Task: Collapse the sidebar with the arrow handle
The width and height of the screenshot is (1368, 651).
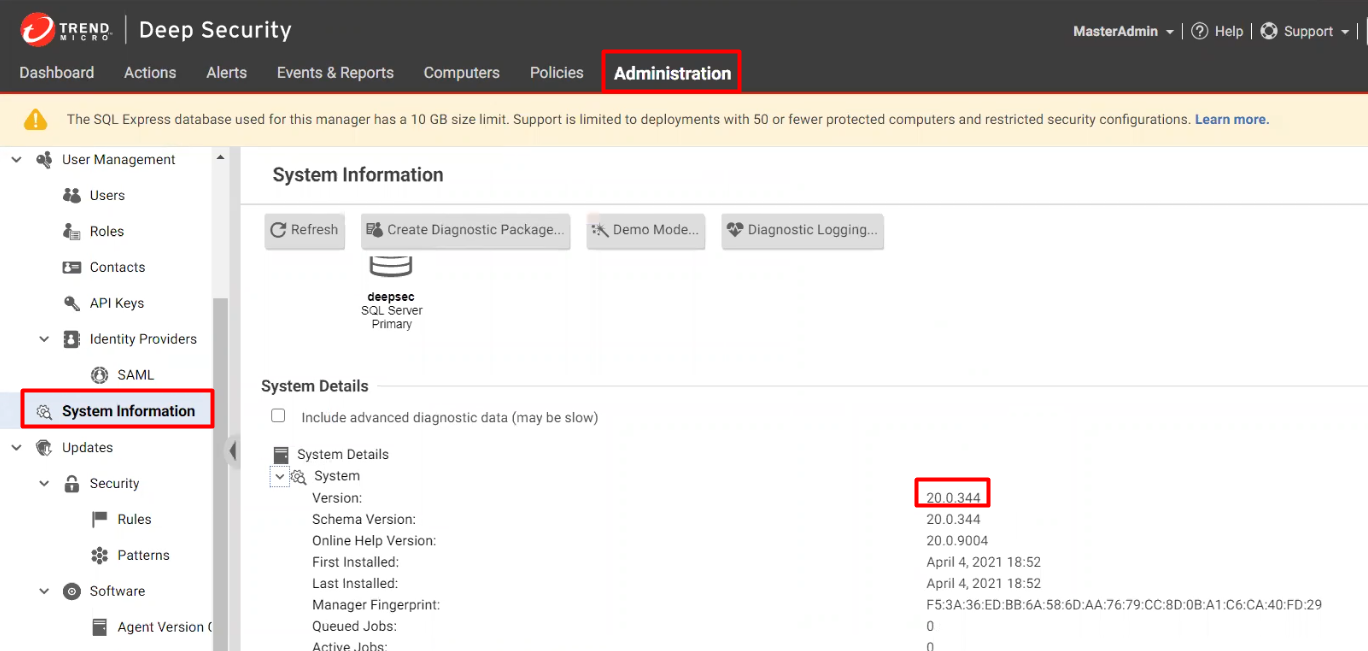Action: [x=233, y=451]
